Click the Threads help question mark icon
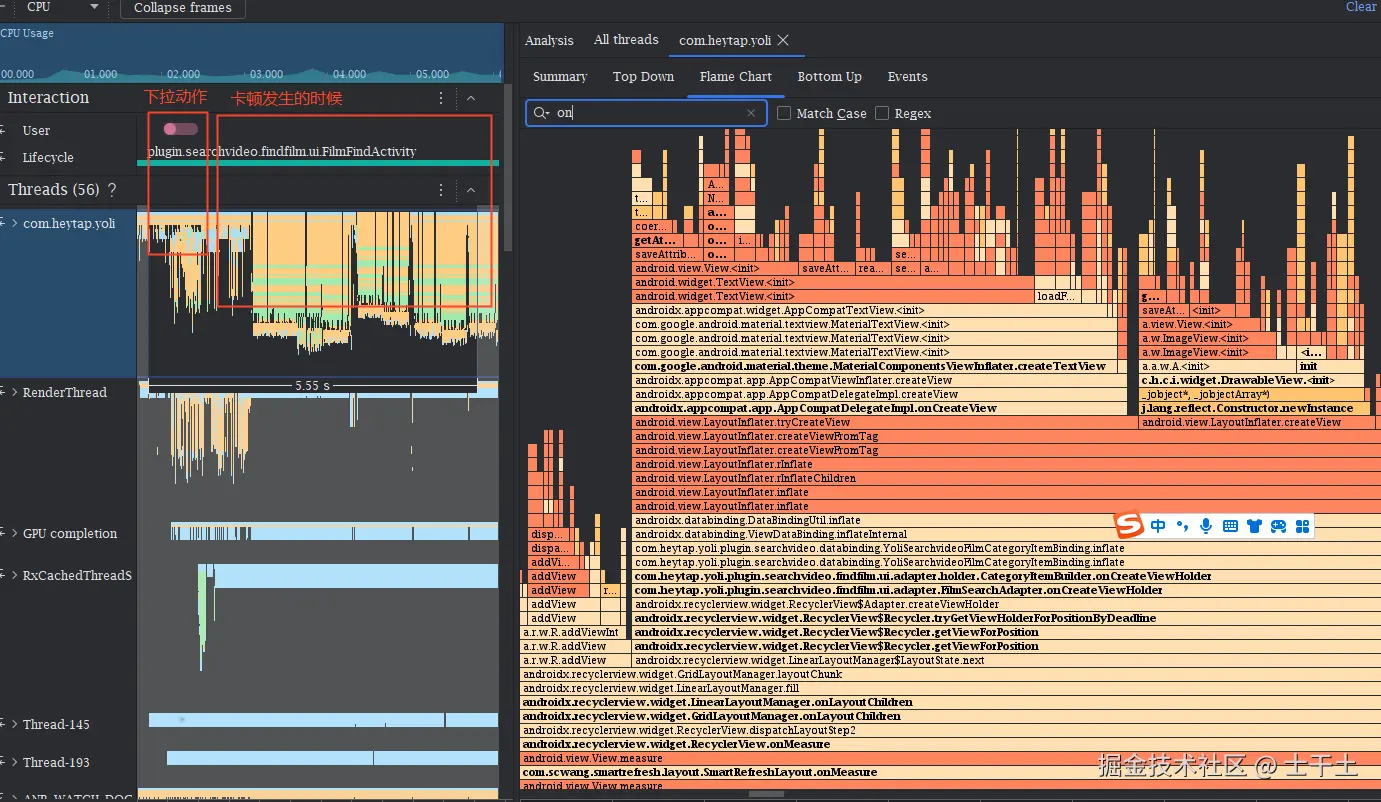1381x802 pixels. coord(112,190)
